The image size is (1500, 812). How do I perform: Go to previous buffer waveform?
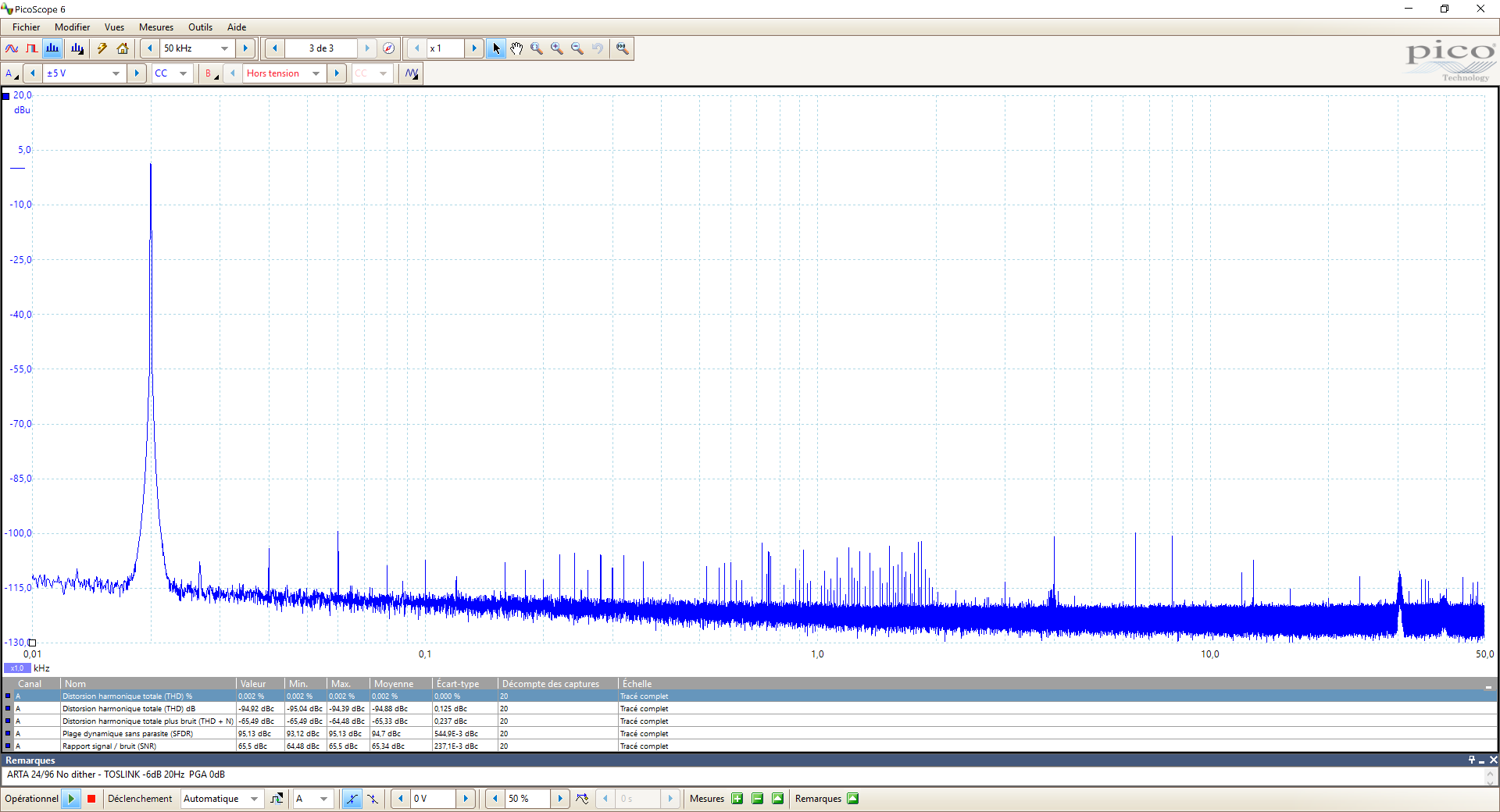(x=275, y=48)
